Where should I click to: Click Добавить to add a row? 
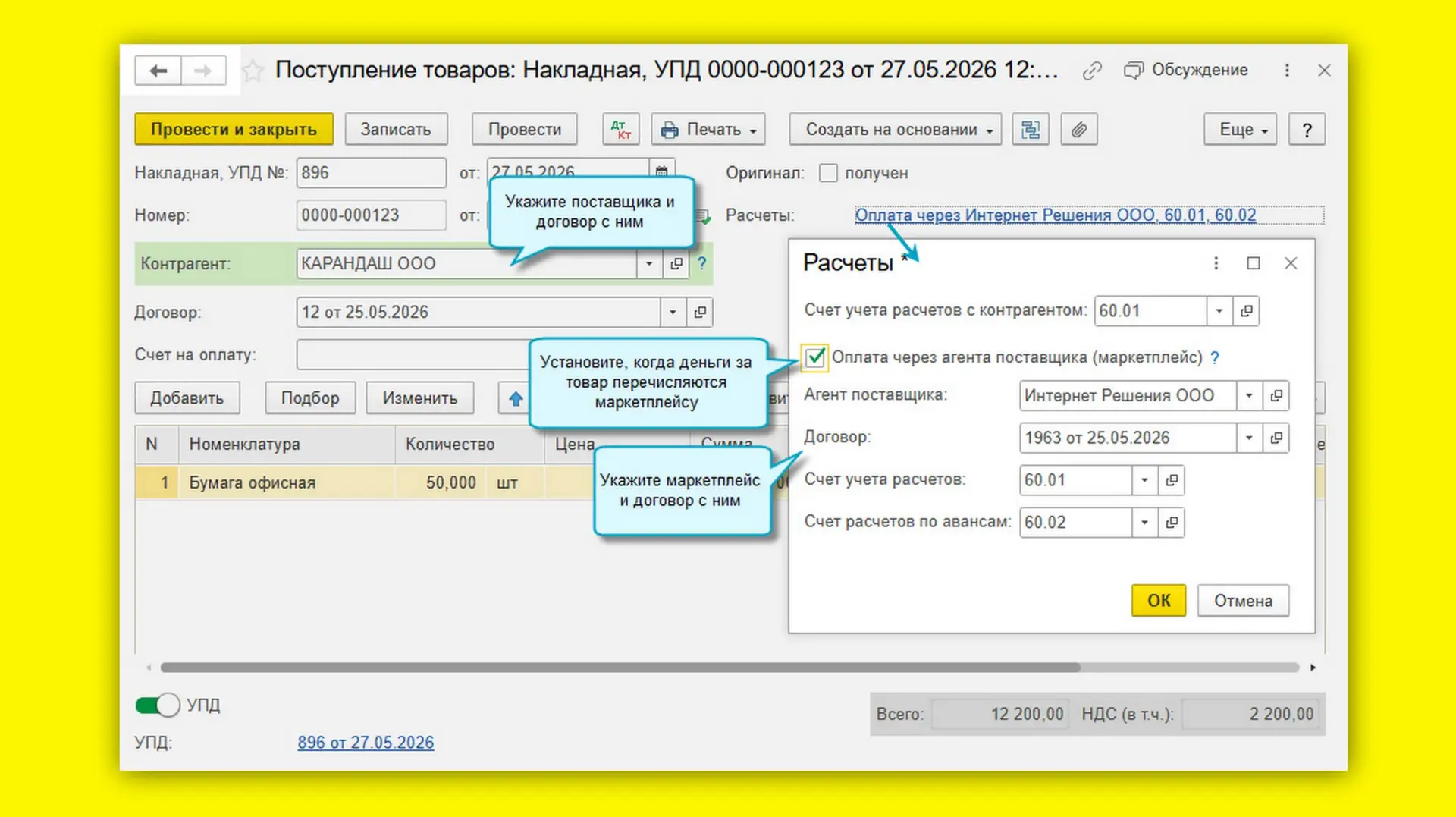pyautogui.click(x=187, y=398)
